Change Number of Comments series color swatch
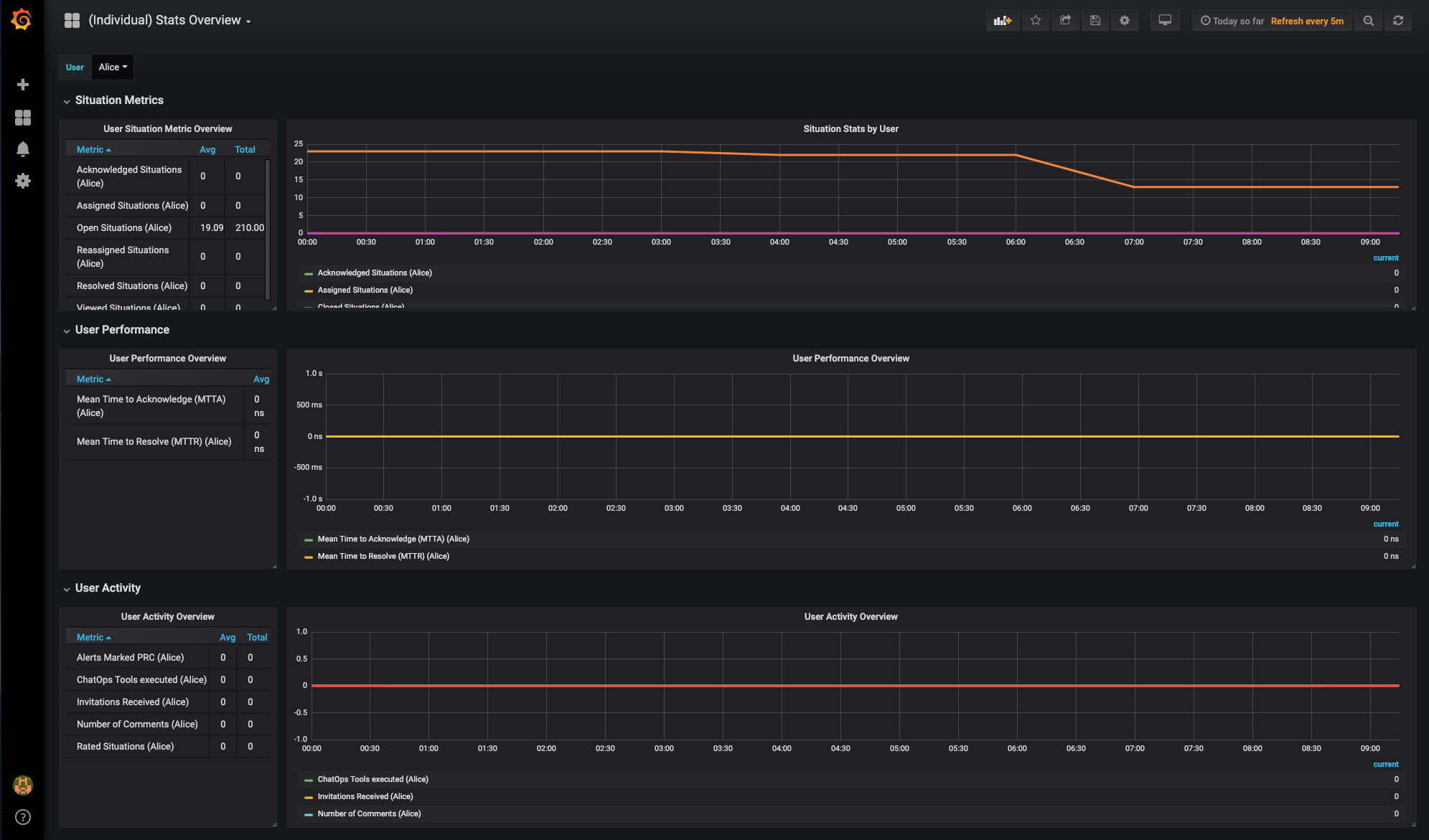The height and width of the screenshot is (840, 1429). coord(309,814)
